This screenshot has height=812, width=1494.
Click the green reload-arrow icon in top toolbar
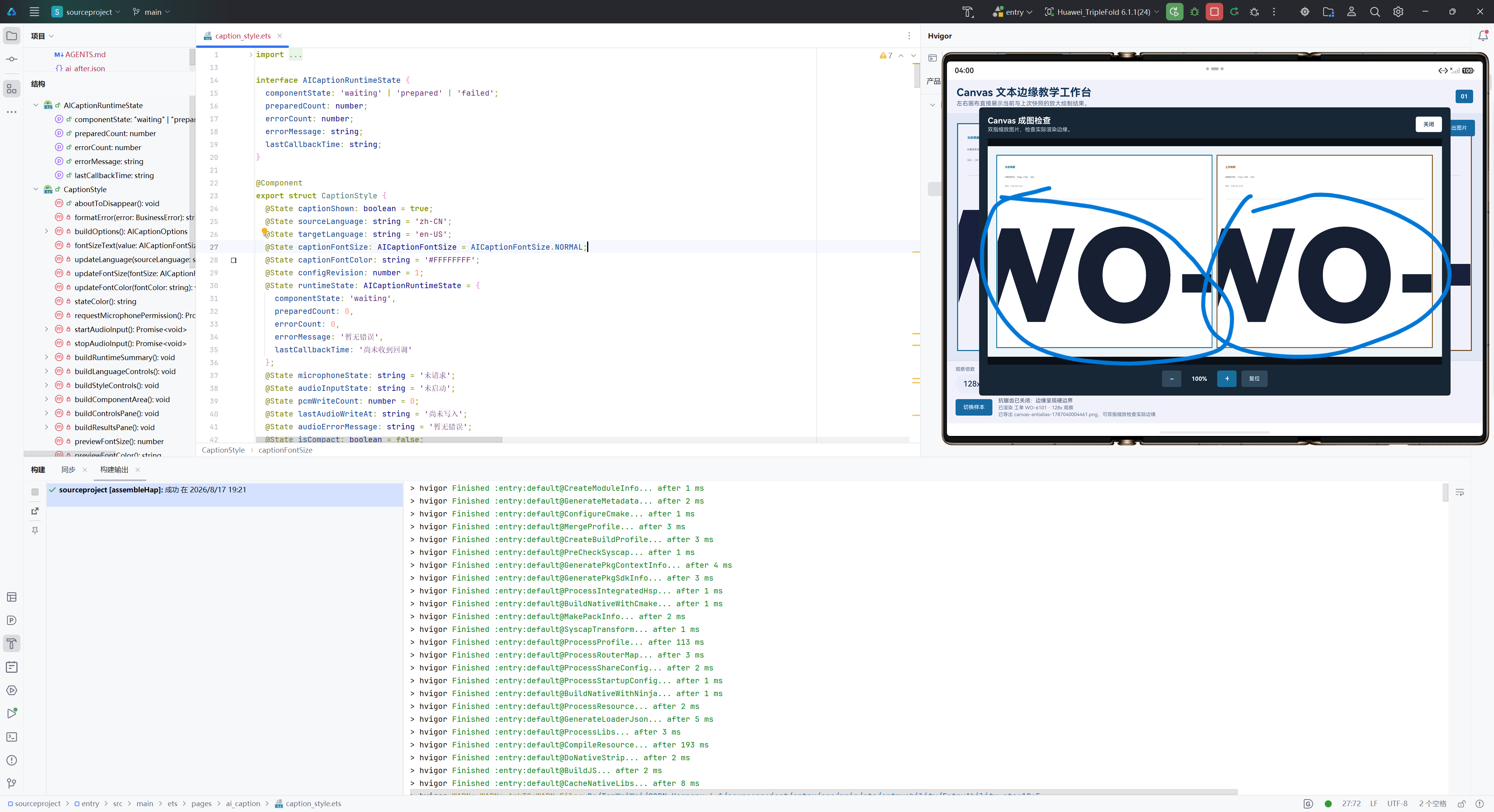[x=1234, y=12]
